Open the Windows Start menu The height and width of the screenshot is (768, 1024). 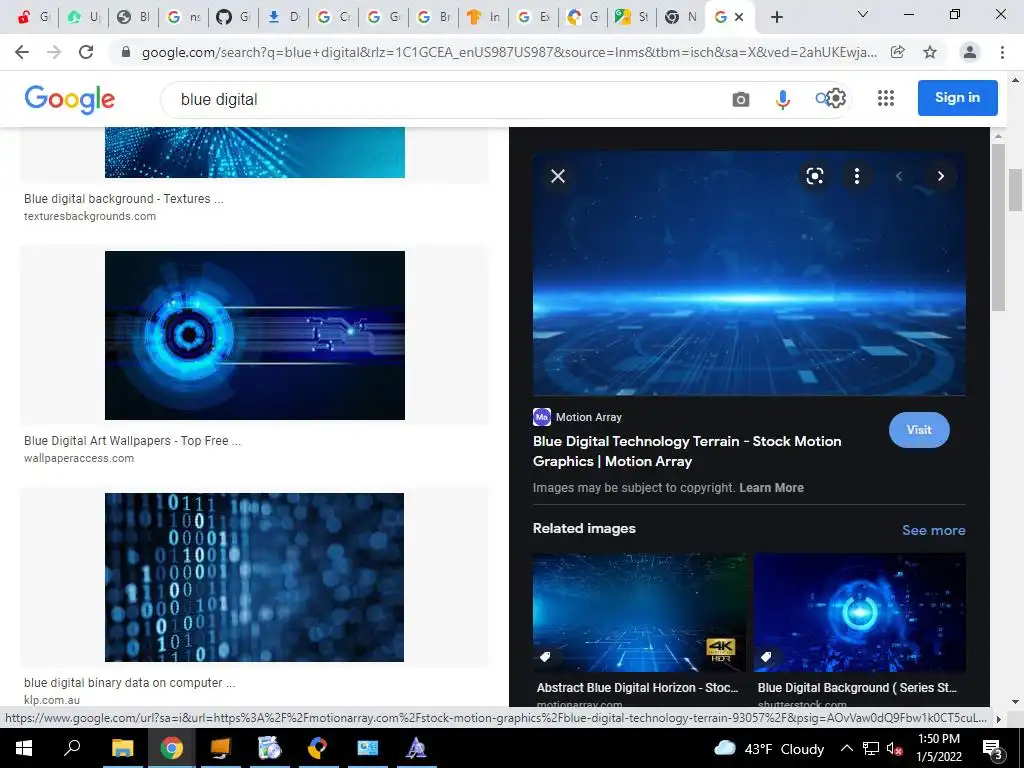(24, 748)
